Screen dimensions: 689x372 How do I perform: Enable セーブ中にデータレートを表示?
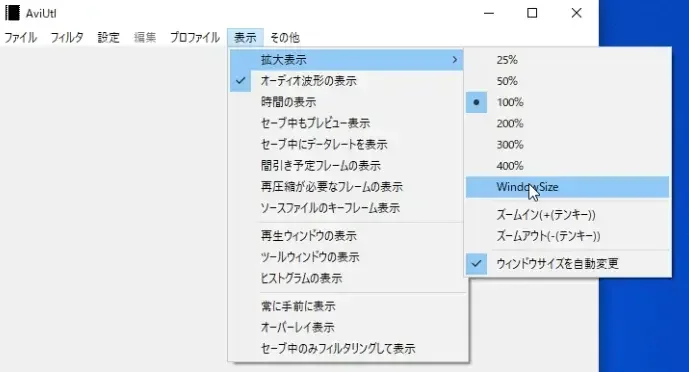pos(347,144)
